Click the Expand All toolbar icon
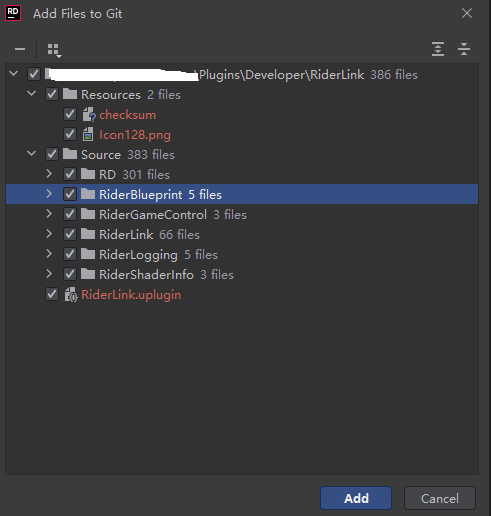The width and height of the screenshot is (491, 516). (438, 49)
